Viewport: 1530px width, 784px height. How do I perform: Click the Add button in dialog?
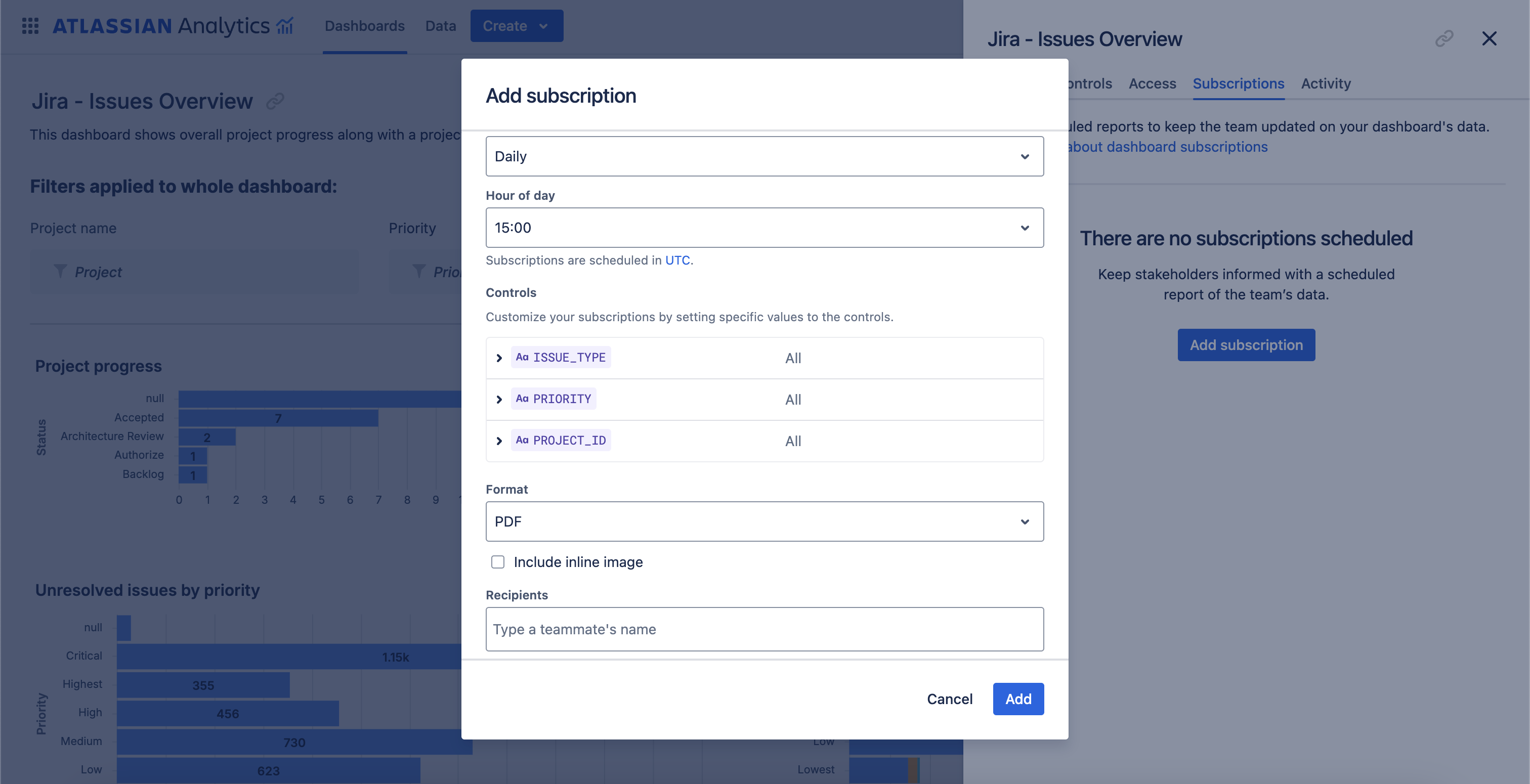pyautogui.click(x=1018, y=699)
